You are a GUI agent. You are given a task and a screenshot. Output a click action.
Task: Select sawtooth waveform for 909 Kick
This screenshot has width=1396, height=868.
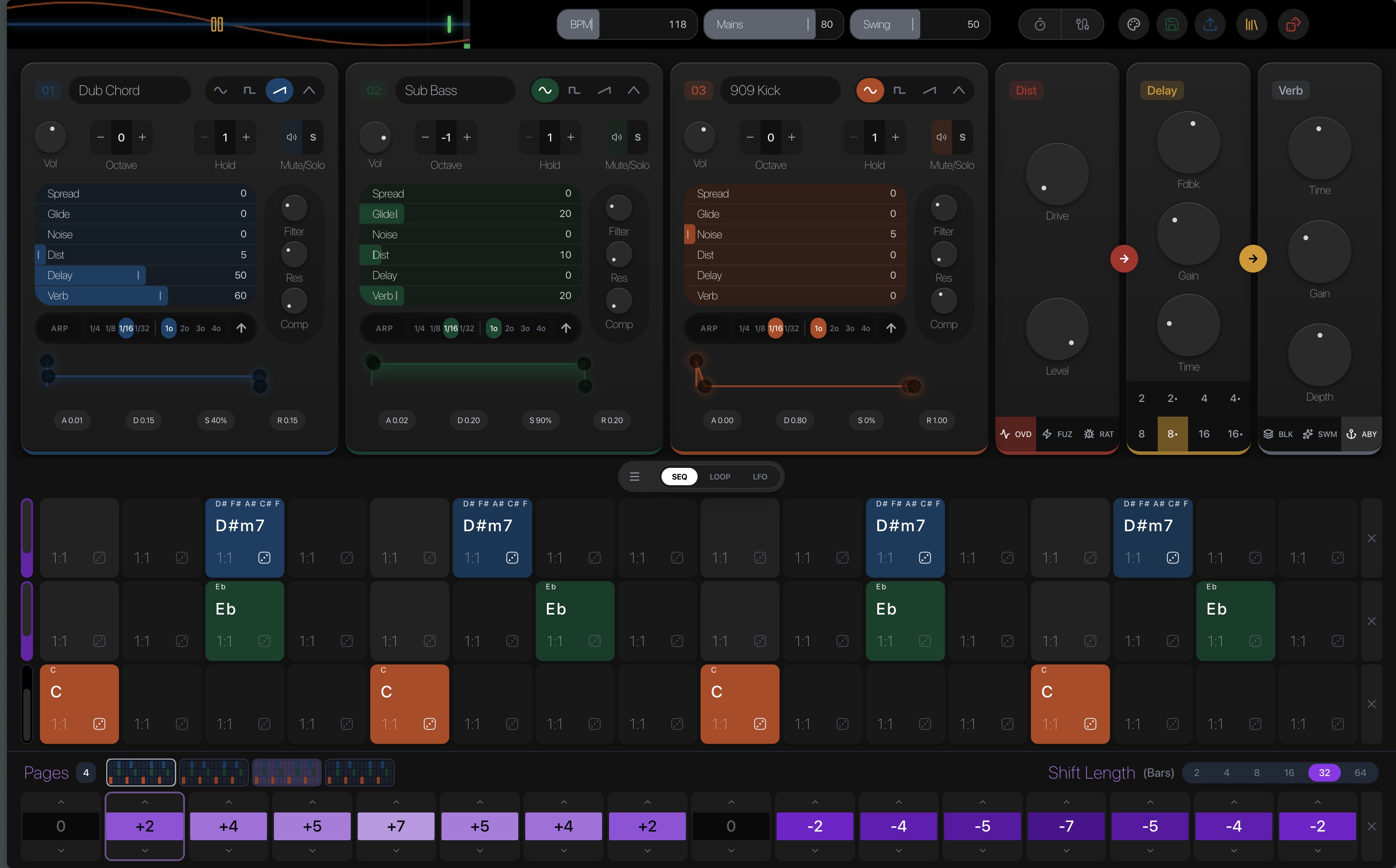point(929,90)
